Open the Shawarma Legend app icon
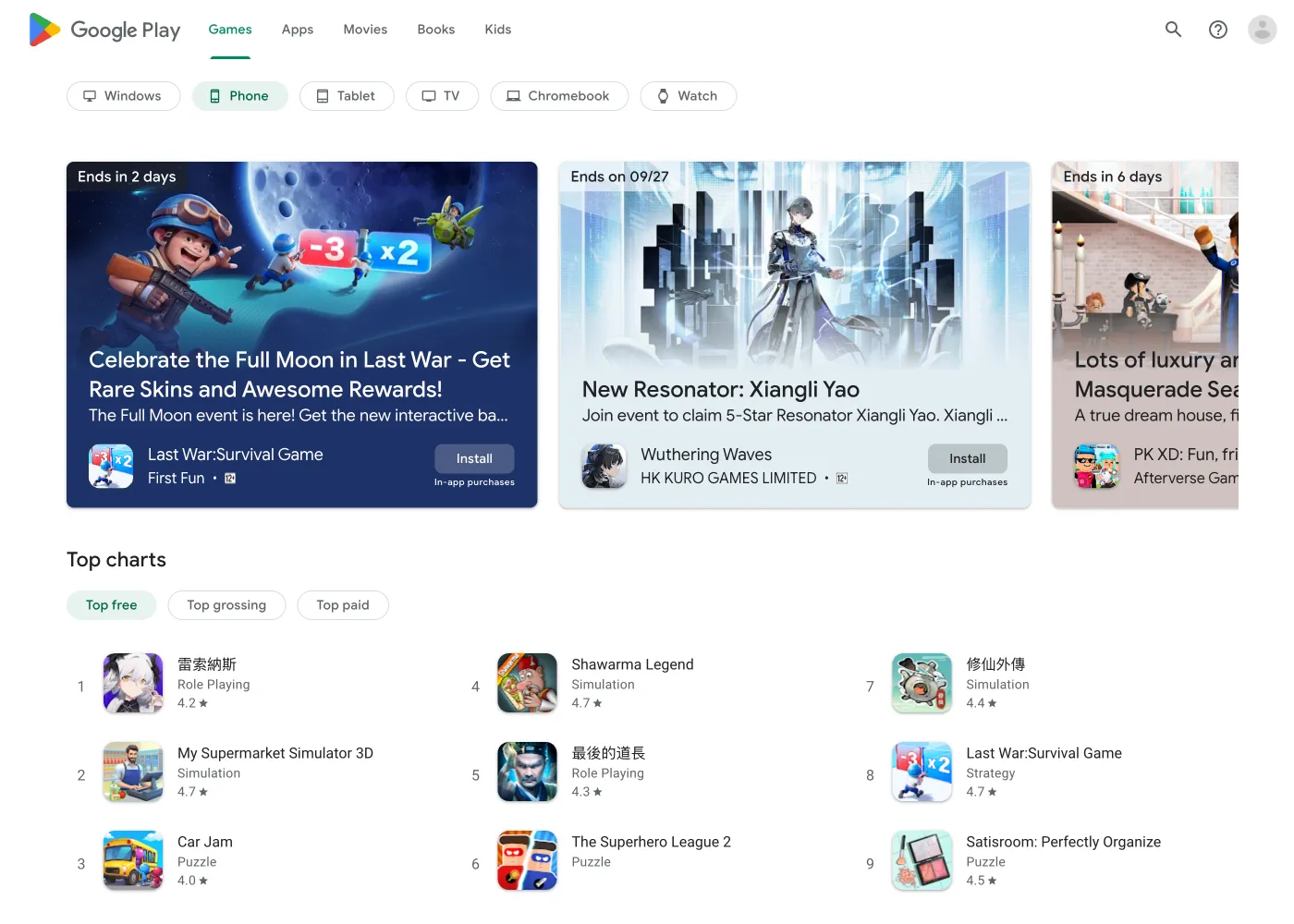1294x924 pixels. [527, 683]
